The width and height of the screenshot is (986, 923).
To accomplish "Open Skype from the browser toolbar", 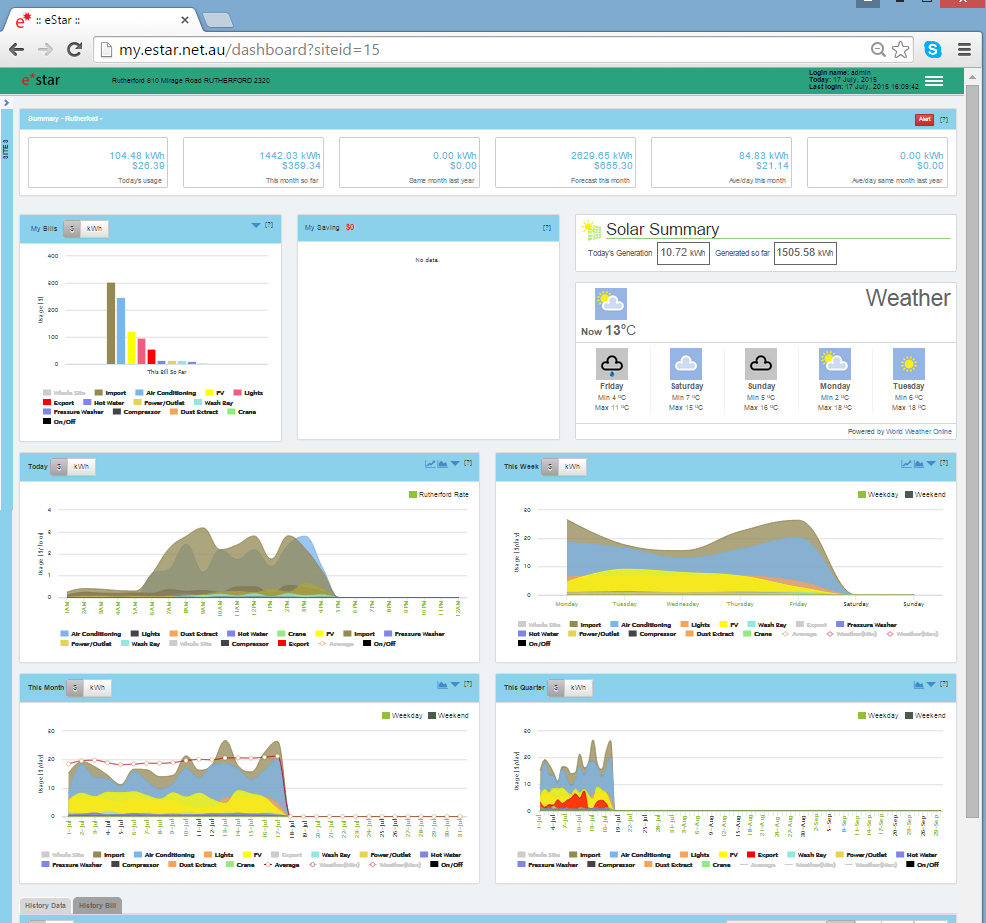I will [x=934, y=48].
